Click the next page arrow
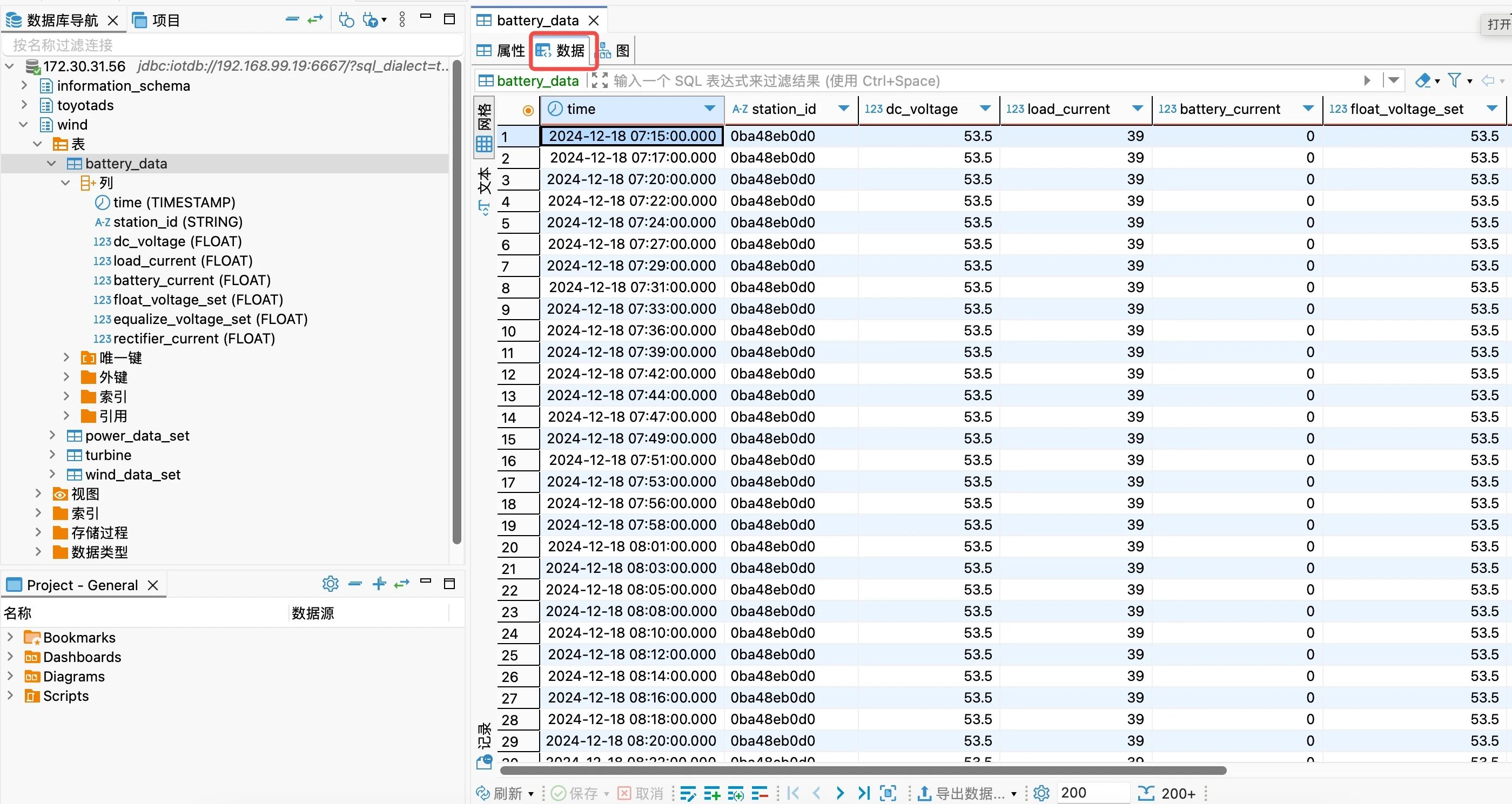 [840, 793]
